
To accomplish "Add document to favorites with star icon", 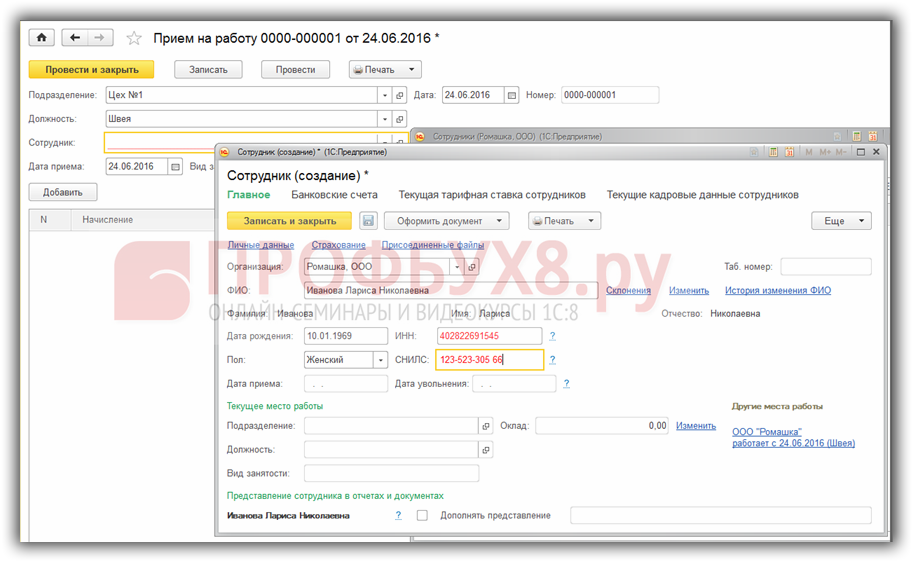I will click(134, 38).
